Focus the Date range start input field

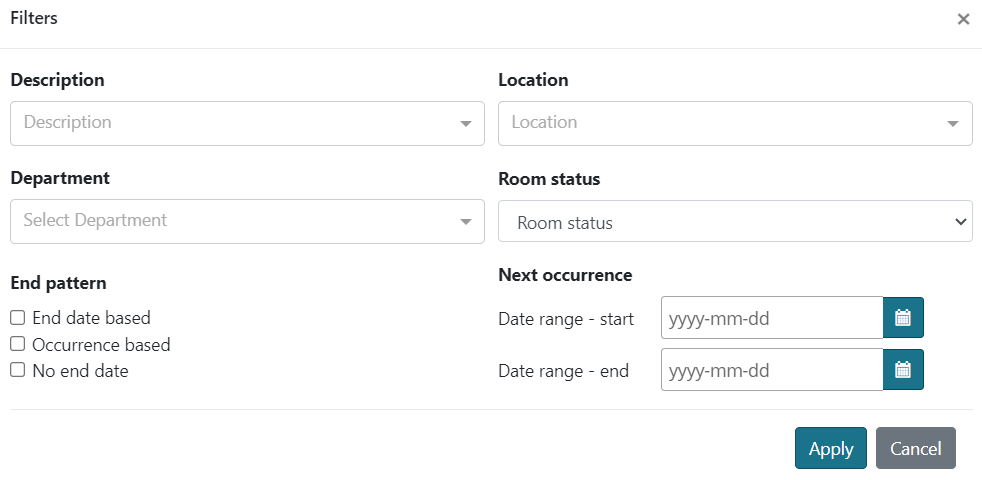point(772,318)
